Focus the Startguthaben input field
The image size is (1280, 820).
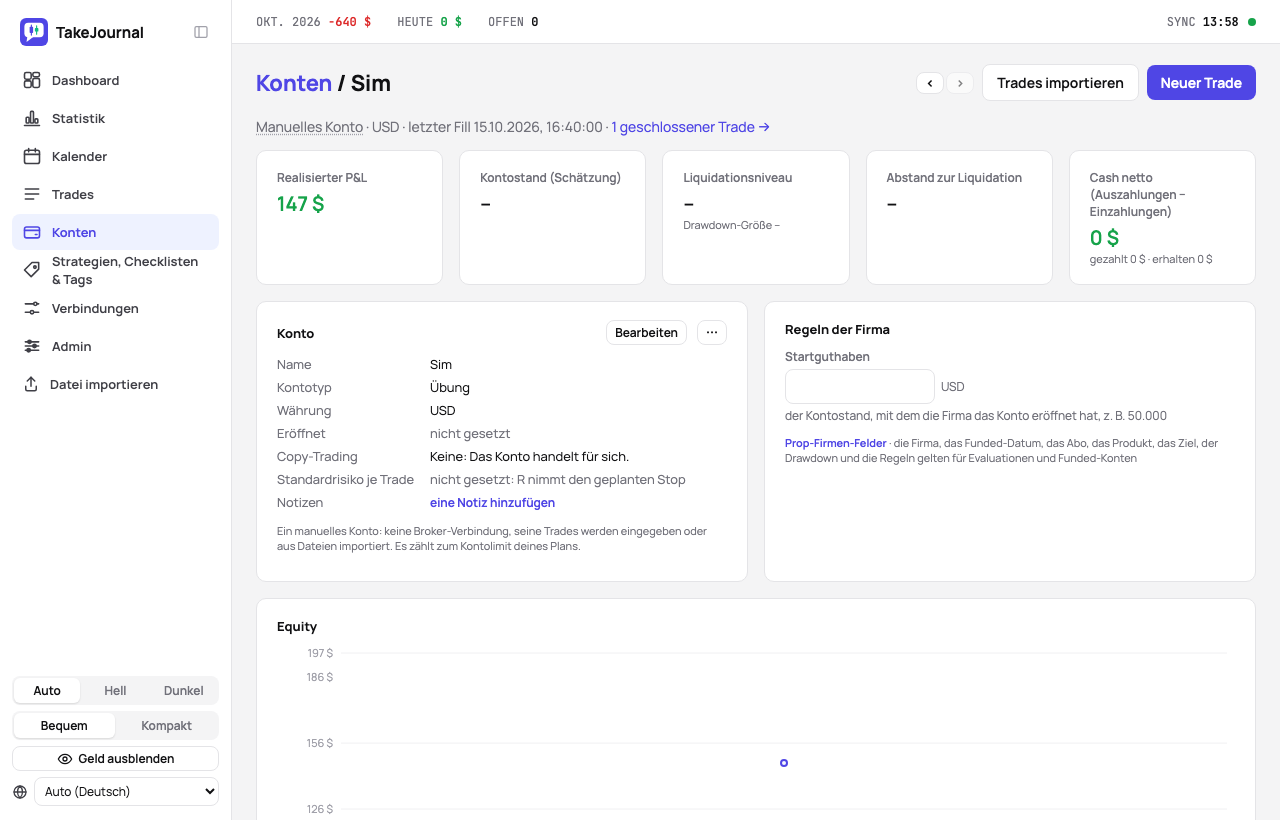tap(860, 386)
